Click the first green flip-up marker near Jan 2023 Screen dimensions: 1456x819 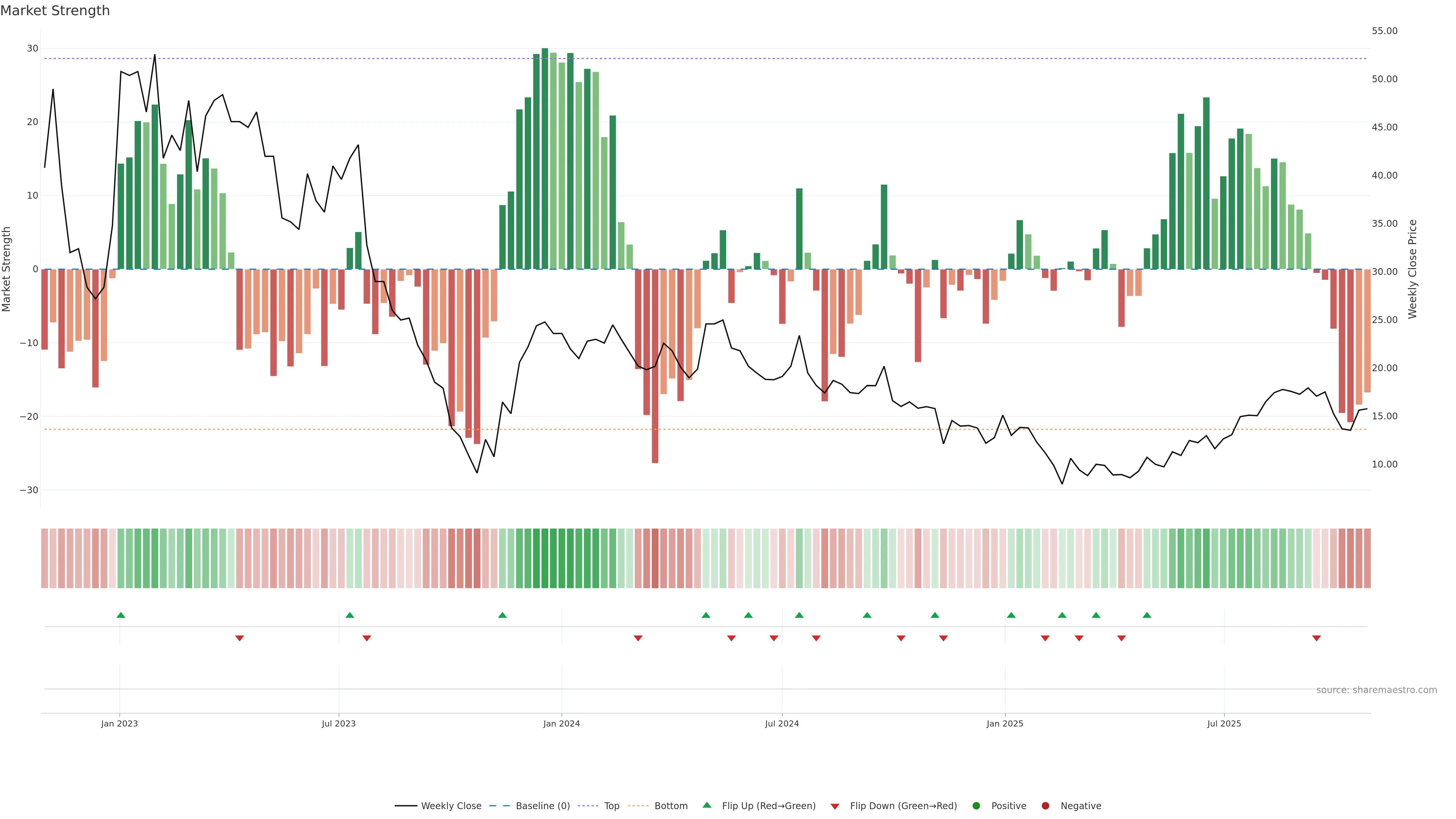(121, 615)
